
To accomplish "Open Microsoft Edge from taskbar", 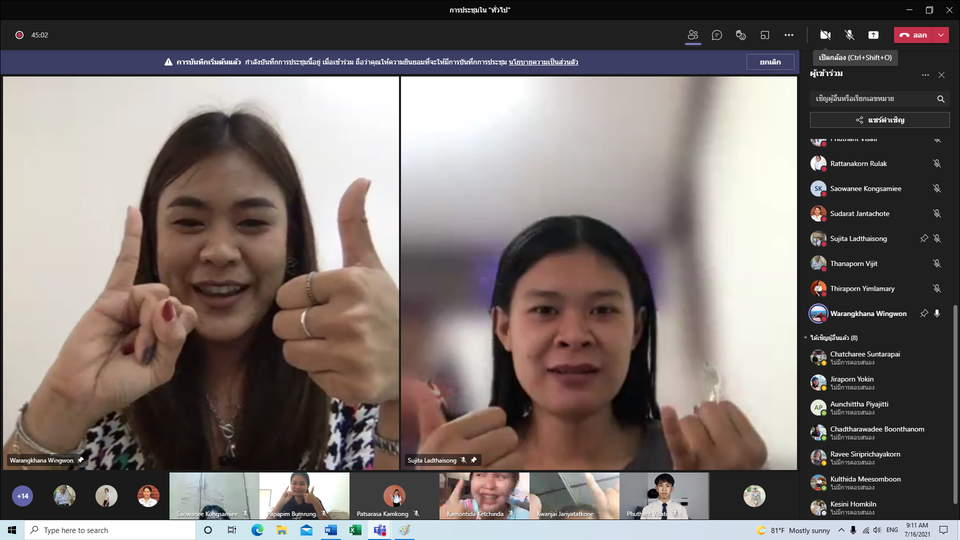I will click(x=257, y=530).
